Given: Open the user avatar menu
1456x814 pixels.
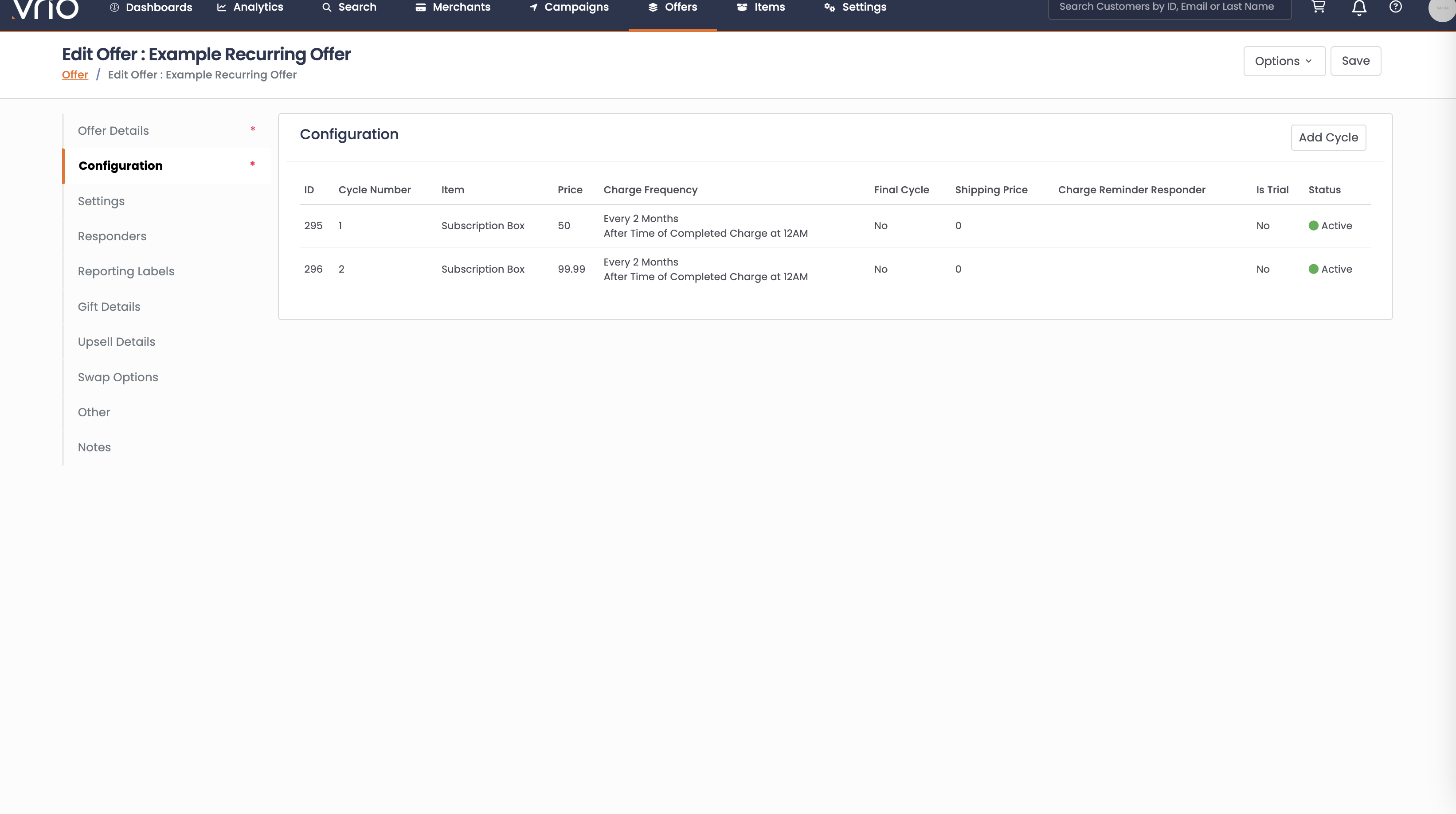Looking at the screenshot, I should coord(1442,8).
